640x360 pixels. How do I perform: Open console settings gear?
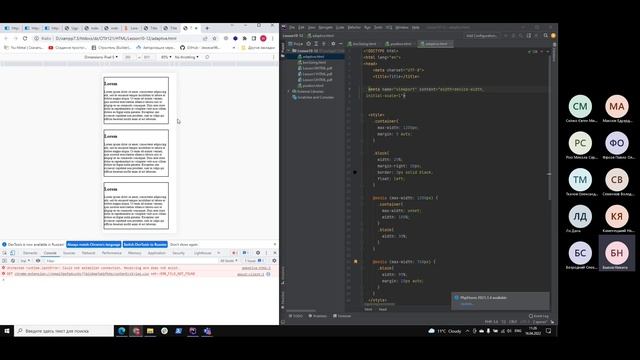[274, 261]
